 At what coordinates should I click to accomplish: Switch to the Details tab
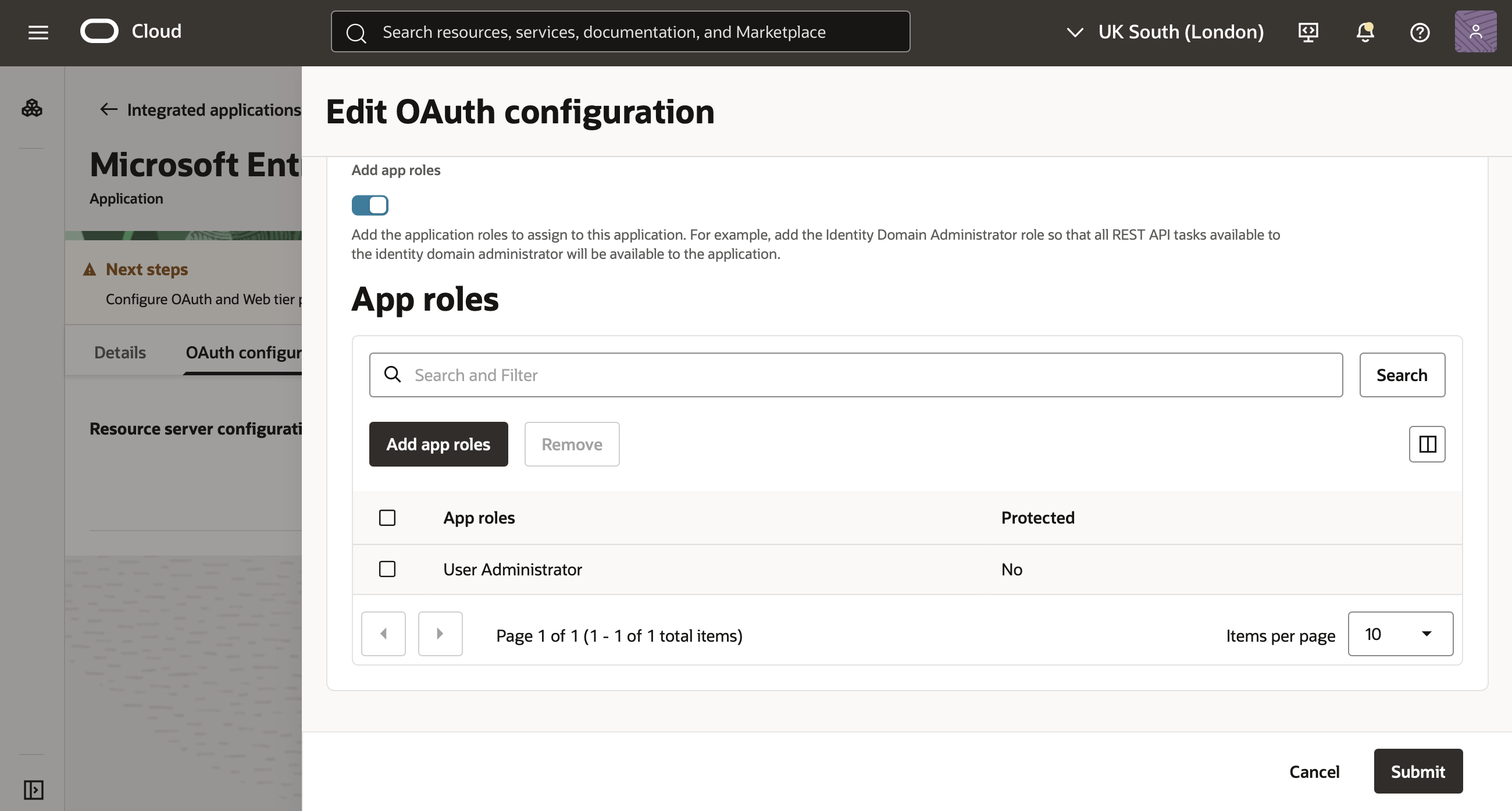click(x=119, y=352)
